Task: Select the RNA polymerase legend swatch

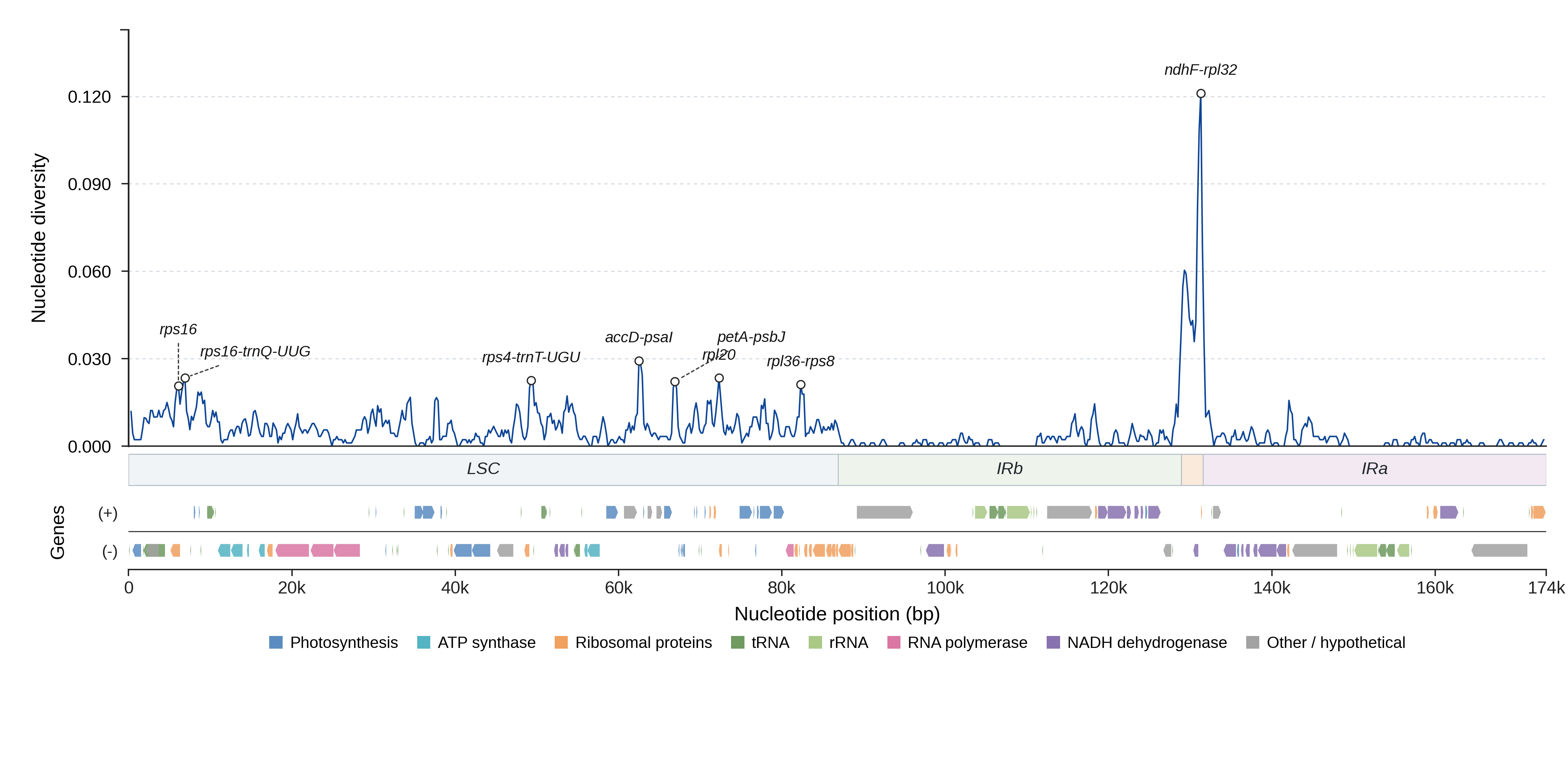Action: click(894, 642)
